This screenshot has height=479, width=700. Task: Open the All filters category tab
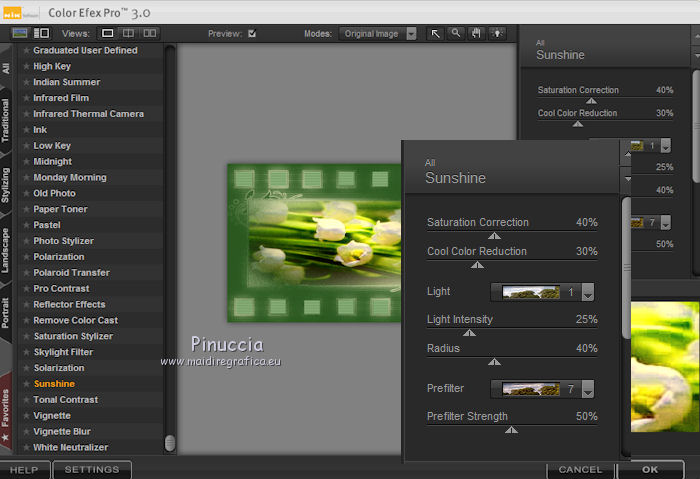[5, 68]
